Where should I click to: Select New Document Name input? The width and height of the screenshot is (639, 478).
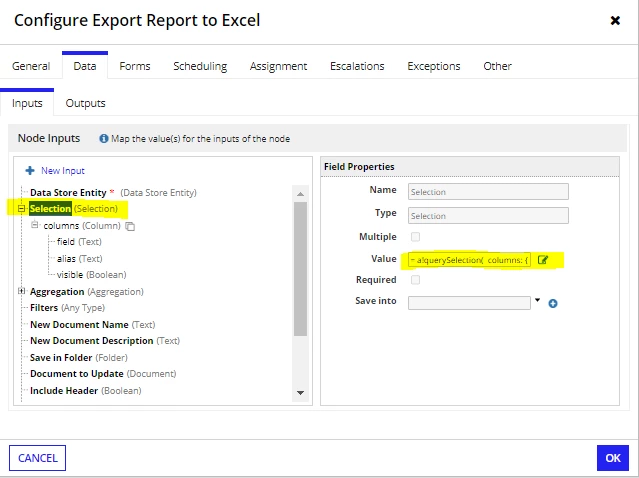pos(93,325)
